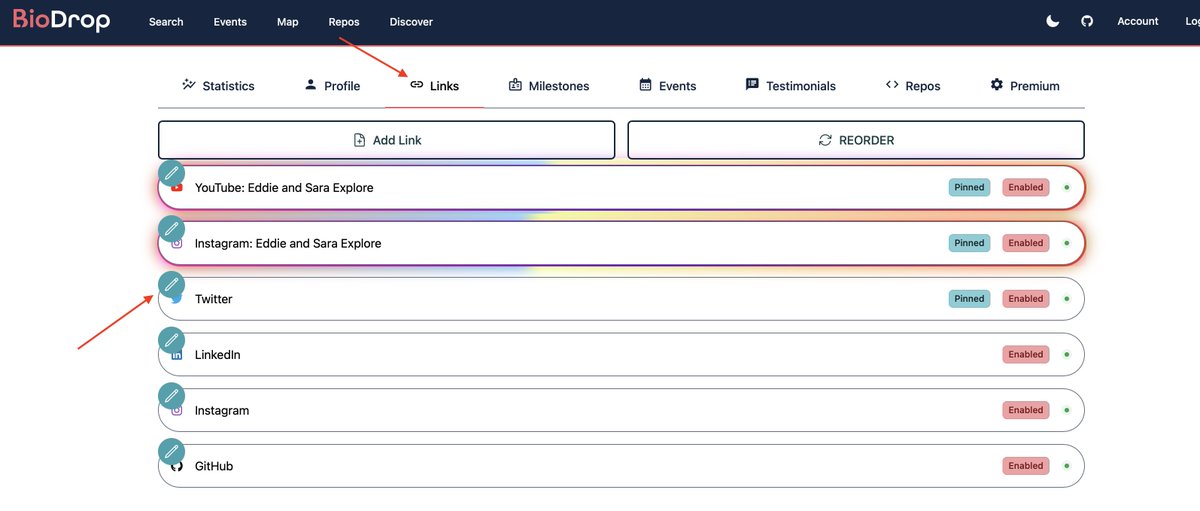Switch to the Events tab below the header
Viewport: 1200px width, 511px height.
point(668,86)
